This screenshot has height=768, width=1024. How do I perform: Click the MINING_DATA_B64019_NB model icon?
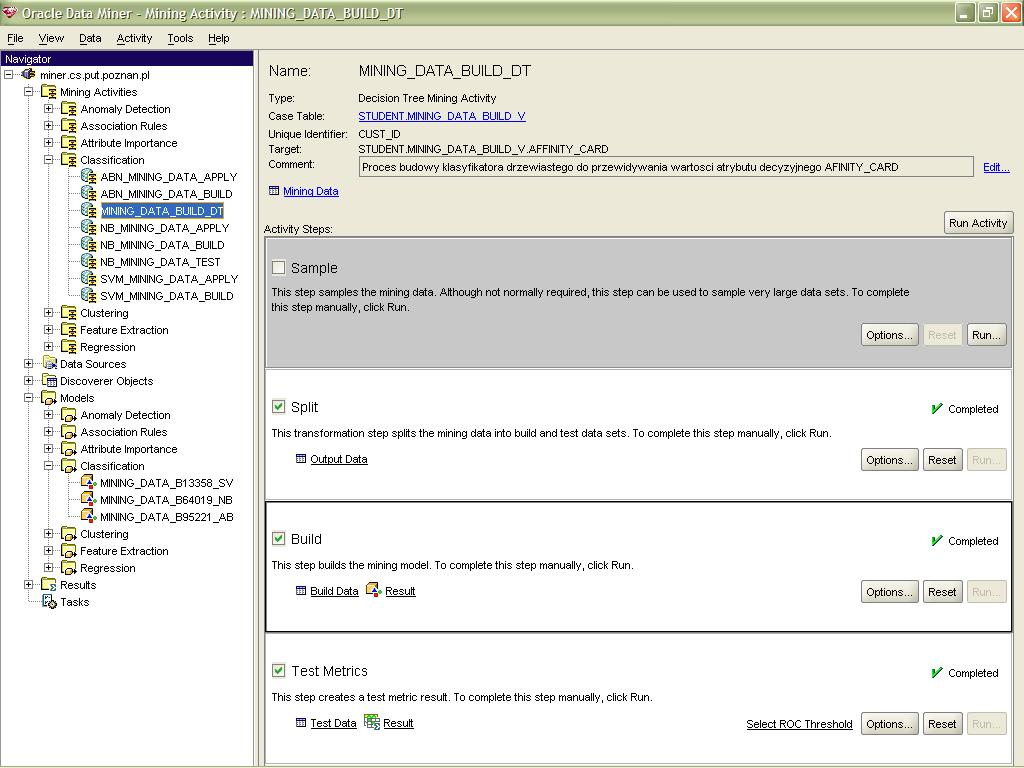[x=89, y=500]
